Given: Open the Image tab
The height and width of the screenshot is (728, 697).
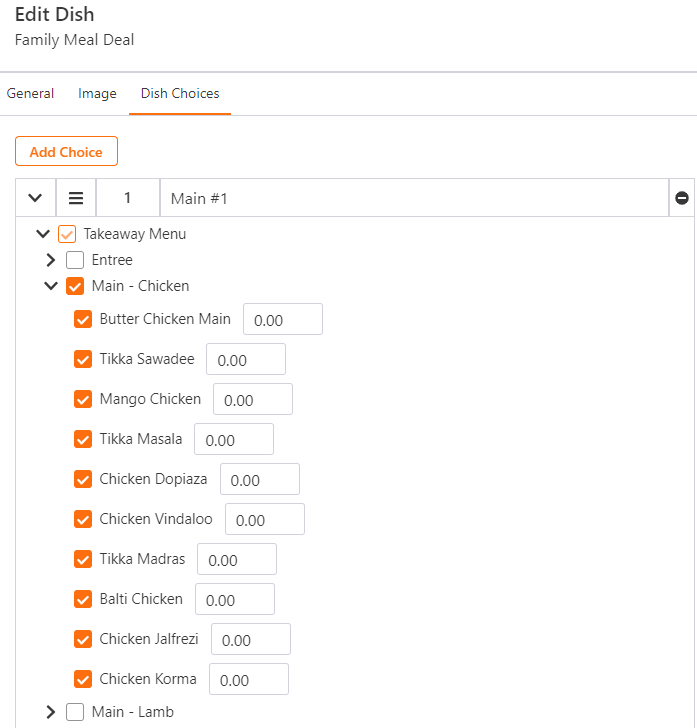Looking at the screenshot, I should [x=97, y=93].
